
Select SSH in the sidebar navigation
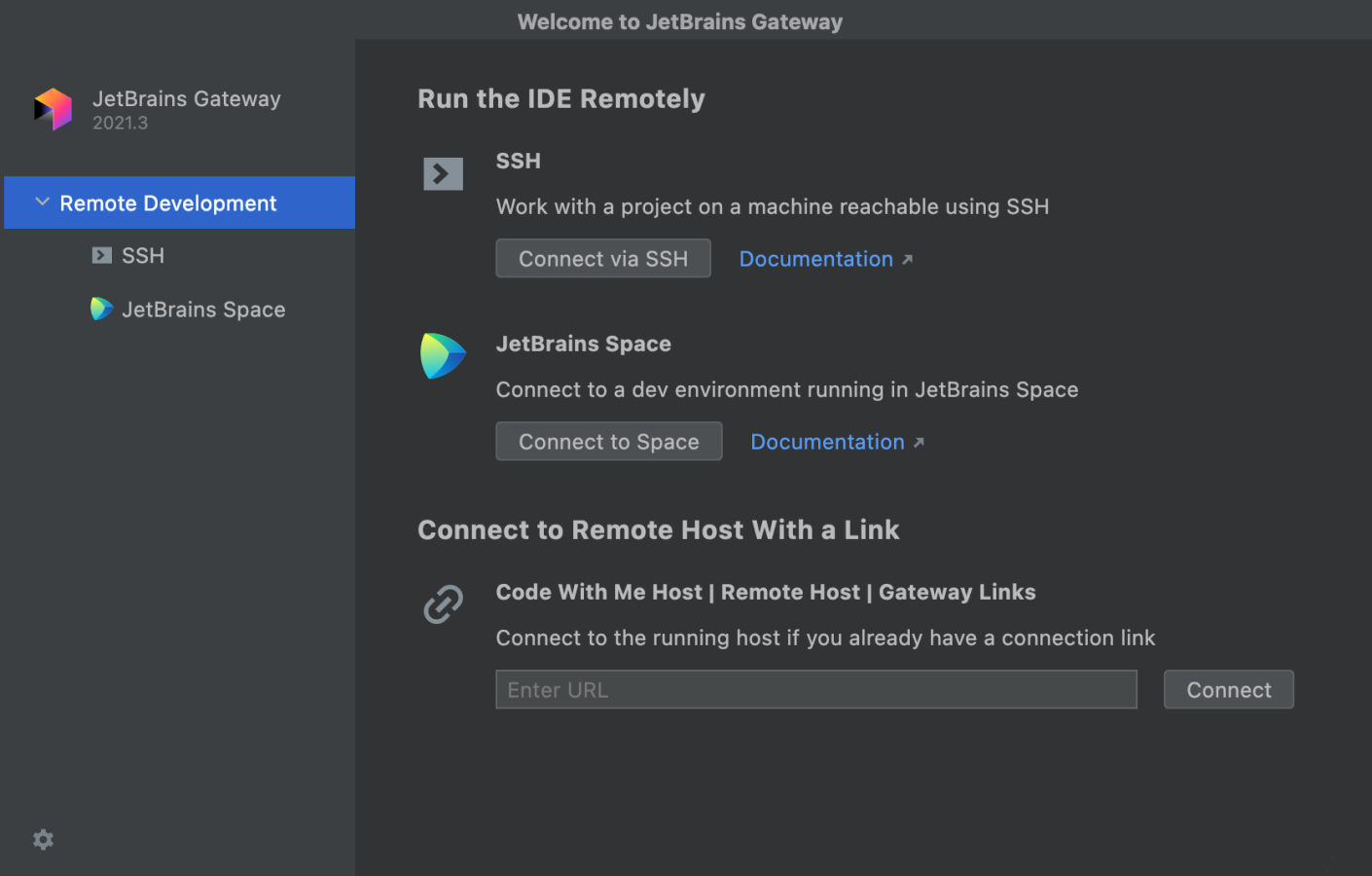pyautogui.click(x=142, y=255)
